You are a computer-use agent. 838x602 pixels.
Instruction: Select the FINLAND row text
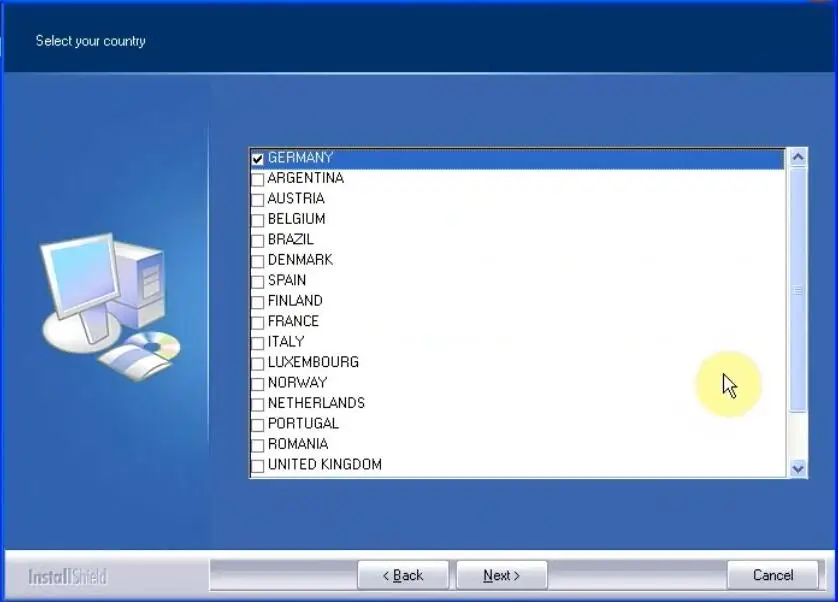(x=295, y=300)
